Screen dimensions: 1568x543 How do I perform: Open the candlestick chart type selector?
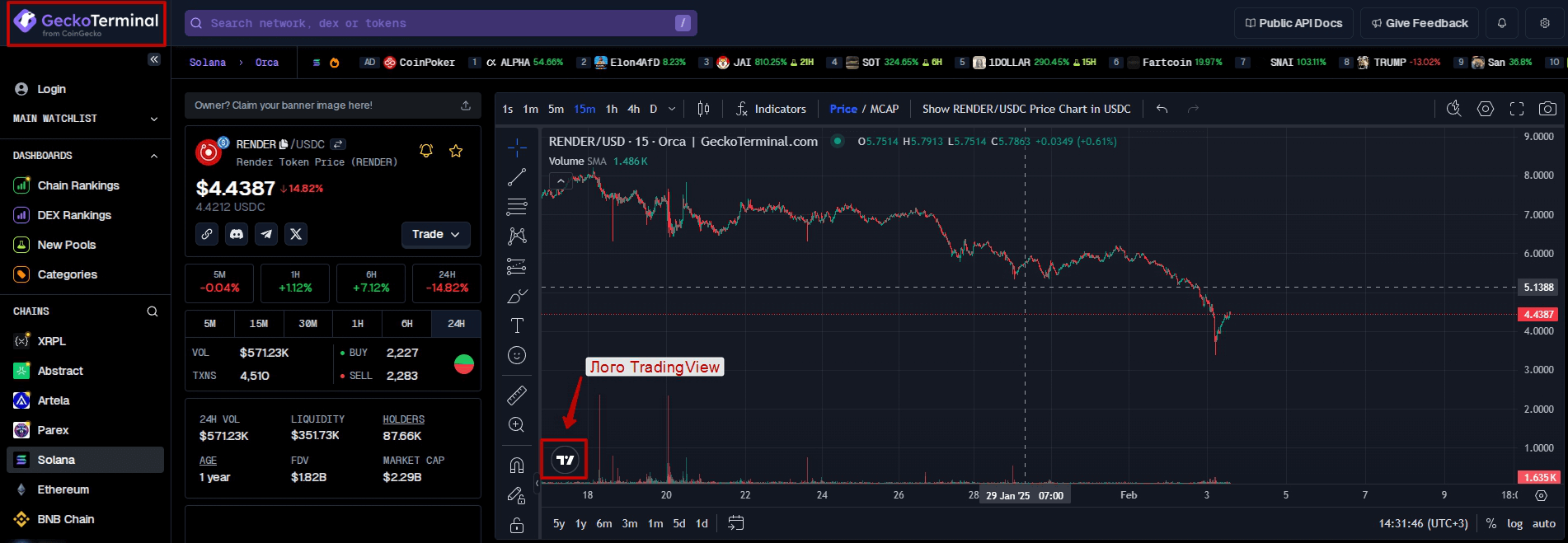click(703, 109)
